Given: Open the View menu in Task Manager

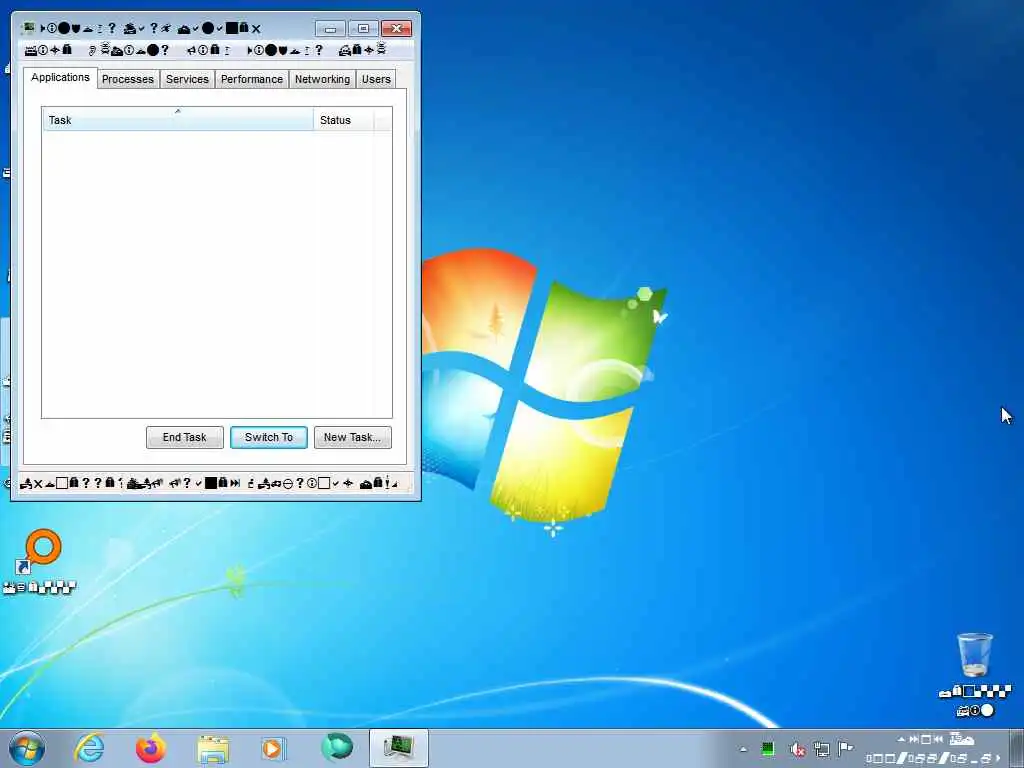Looking at the screenshot, I should tap(208, 50).
